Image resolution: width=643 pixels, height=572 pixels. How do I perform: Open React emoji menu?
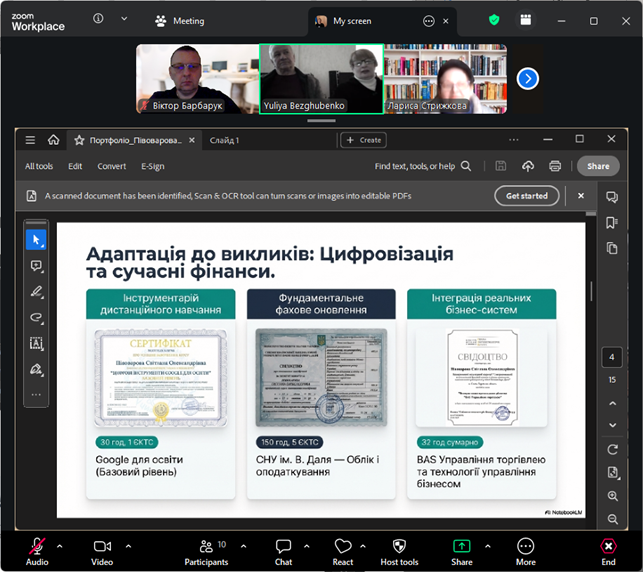343,551
